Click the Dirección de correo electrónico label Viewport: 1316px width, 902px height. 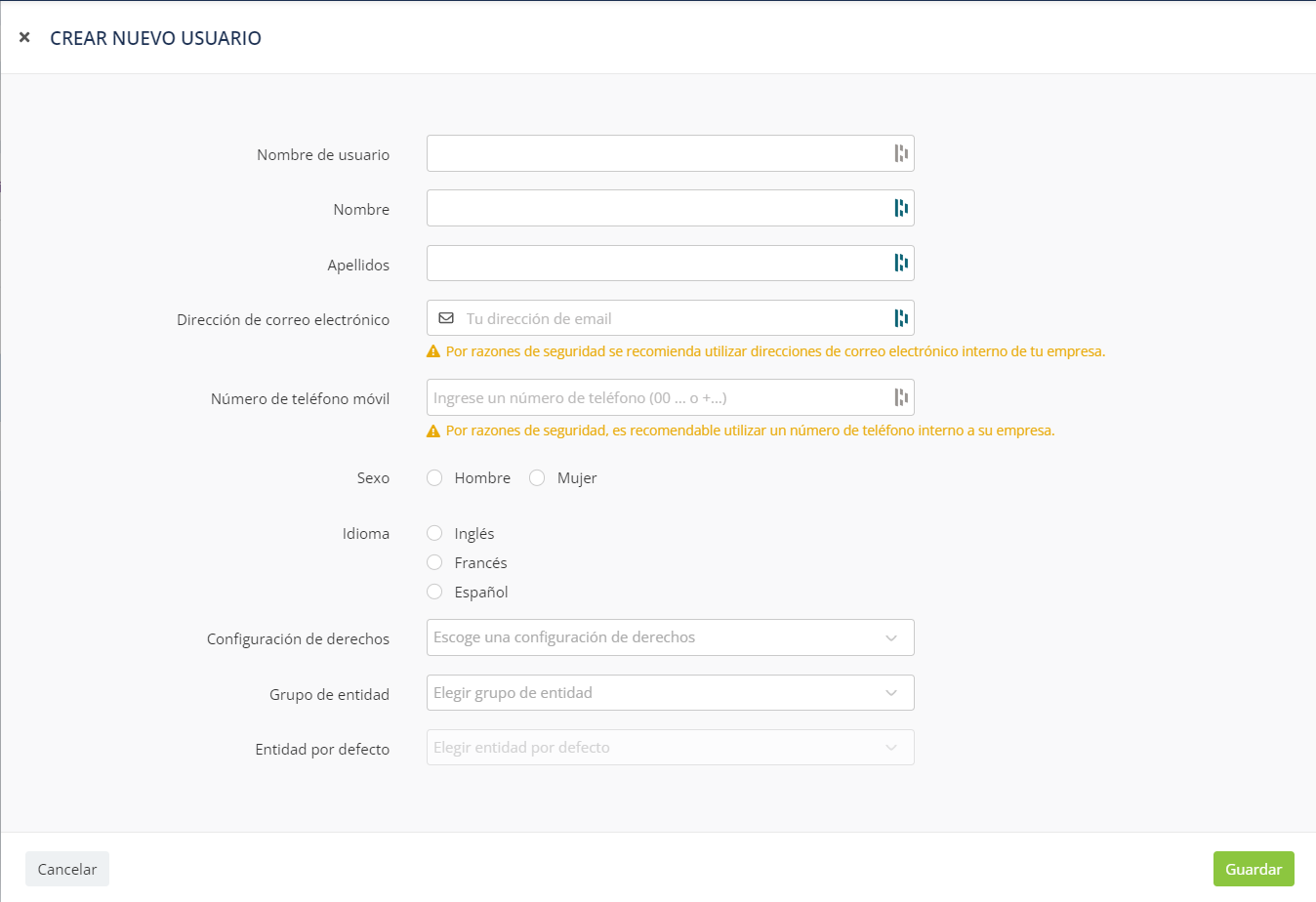point(283,319)
